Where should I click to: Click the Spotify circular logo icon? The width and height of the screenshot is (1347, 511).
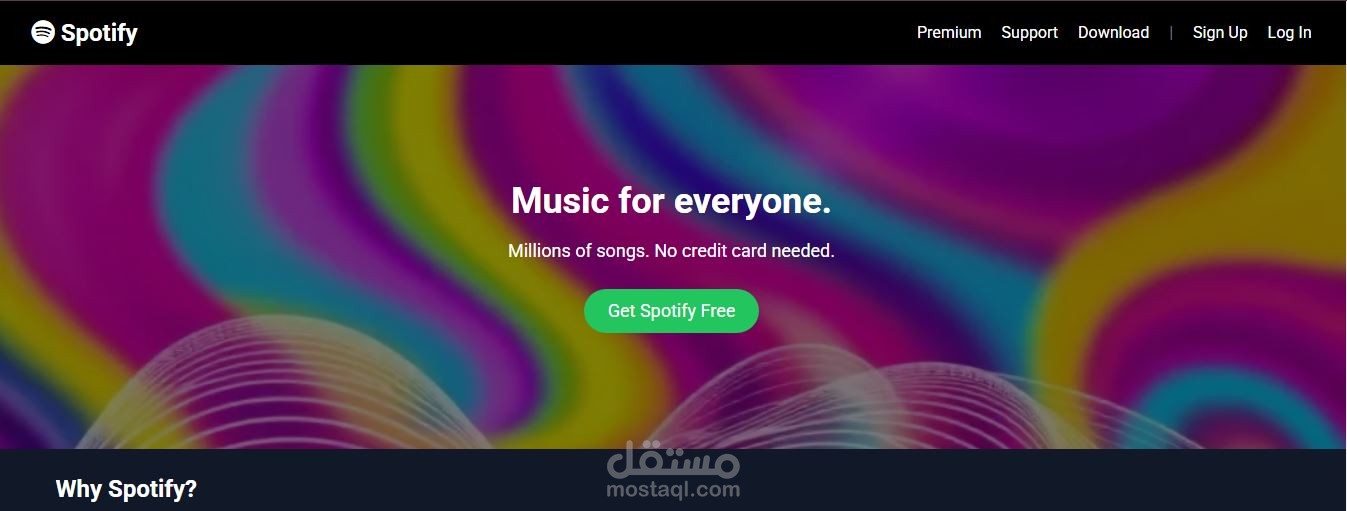click(x=43, y=32)
